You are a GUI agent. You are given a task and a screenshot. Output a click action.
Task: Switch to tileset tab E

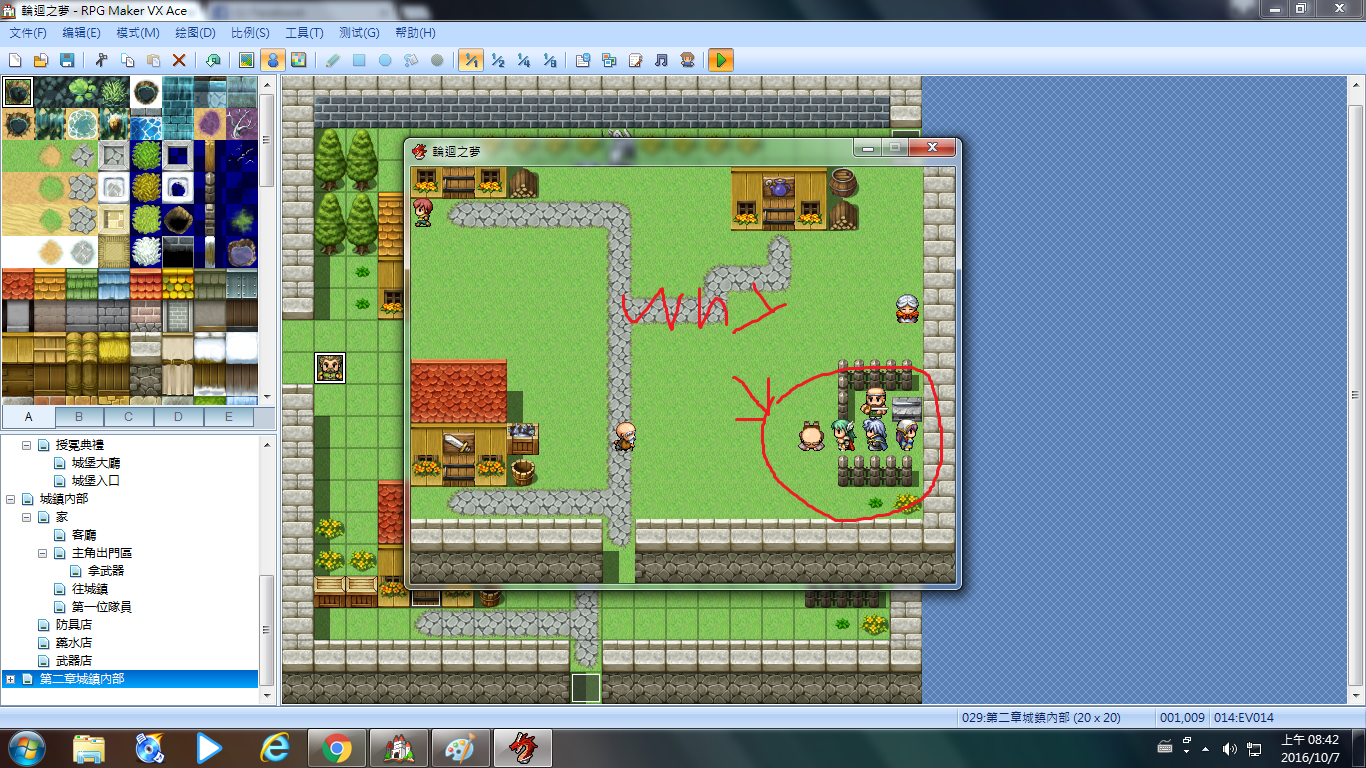(229, 417)
